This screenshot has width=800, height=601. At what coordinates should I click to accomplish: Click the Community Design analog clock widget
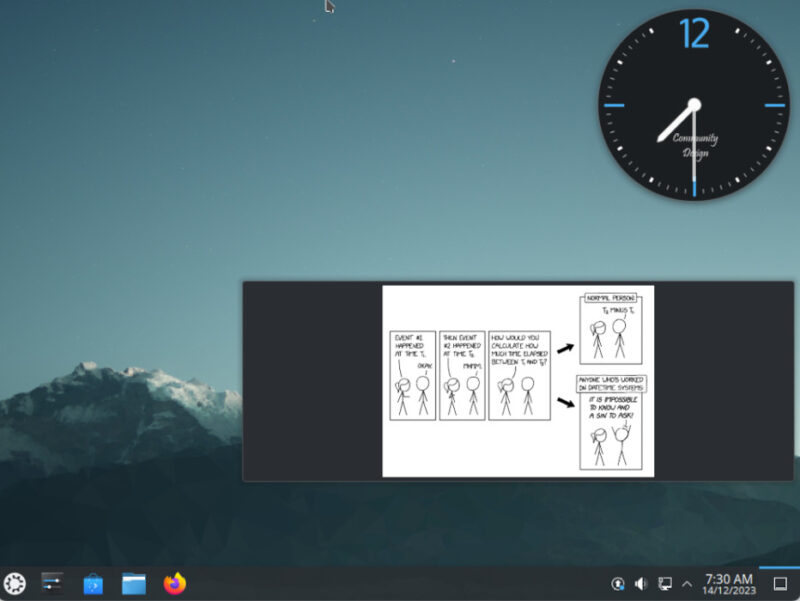click(693, 104)
